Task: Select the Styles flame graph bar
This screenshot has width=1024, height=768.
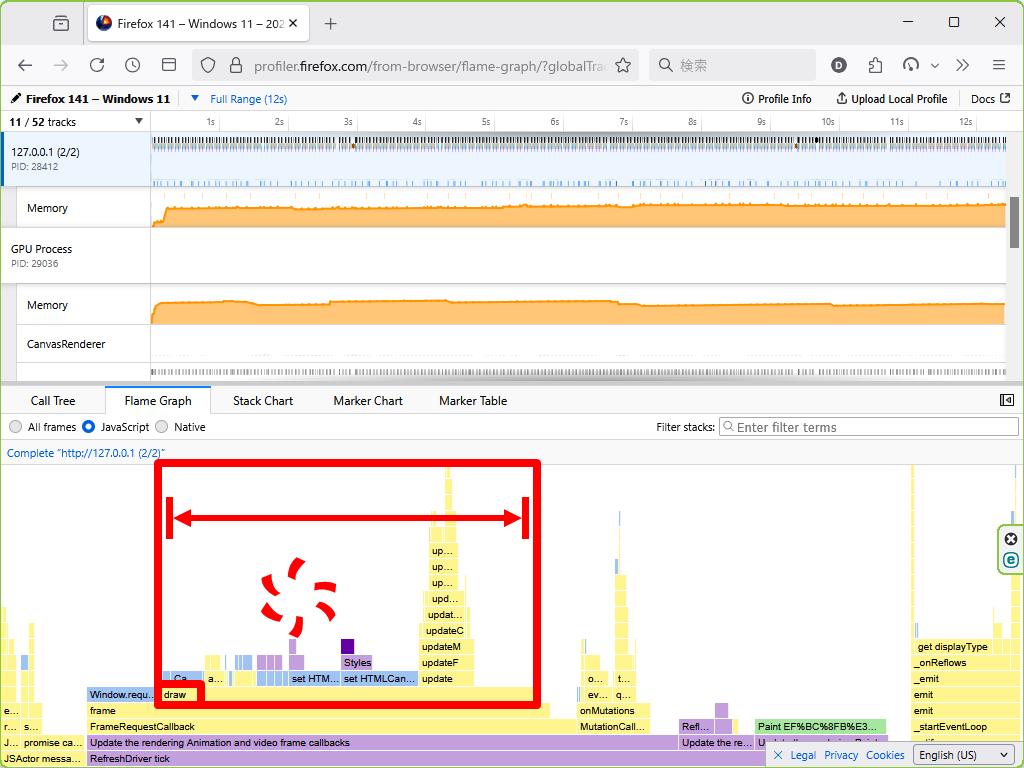Action: click(357, 662)
